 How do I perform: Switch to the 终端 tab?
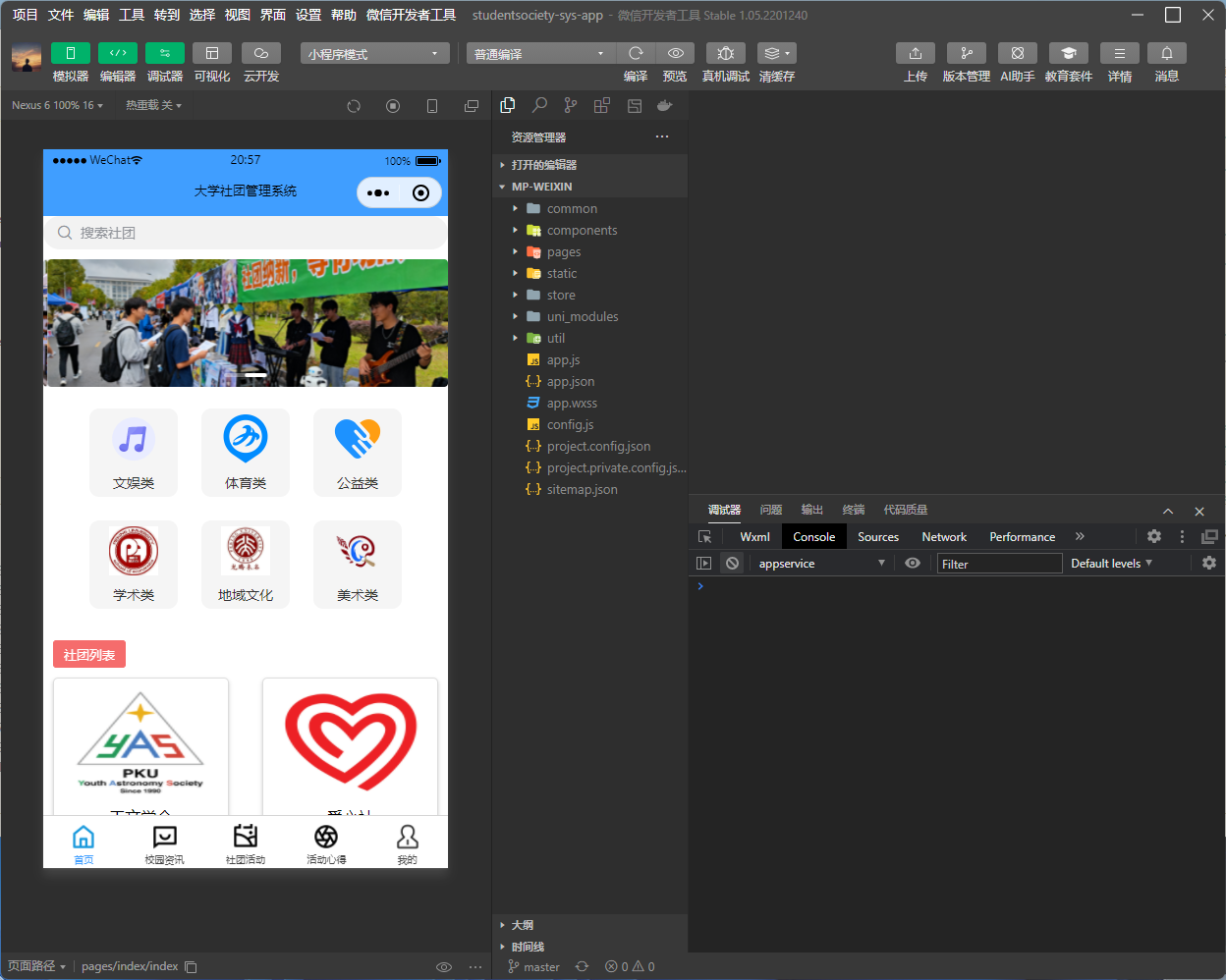coord(854,510)
